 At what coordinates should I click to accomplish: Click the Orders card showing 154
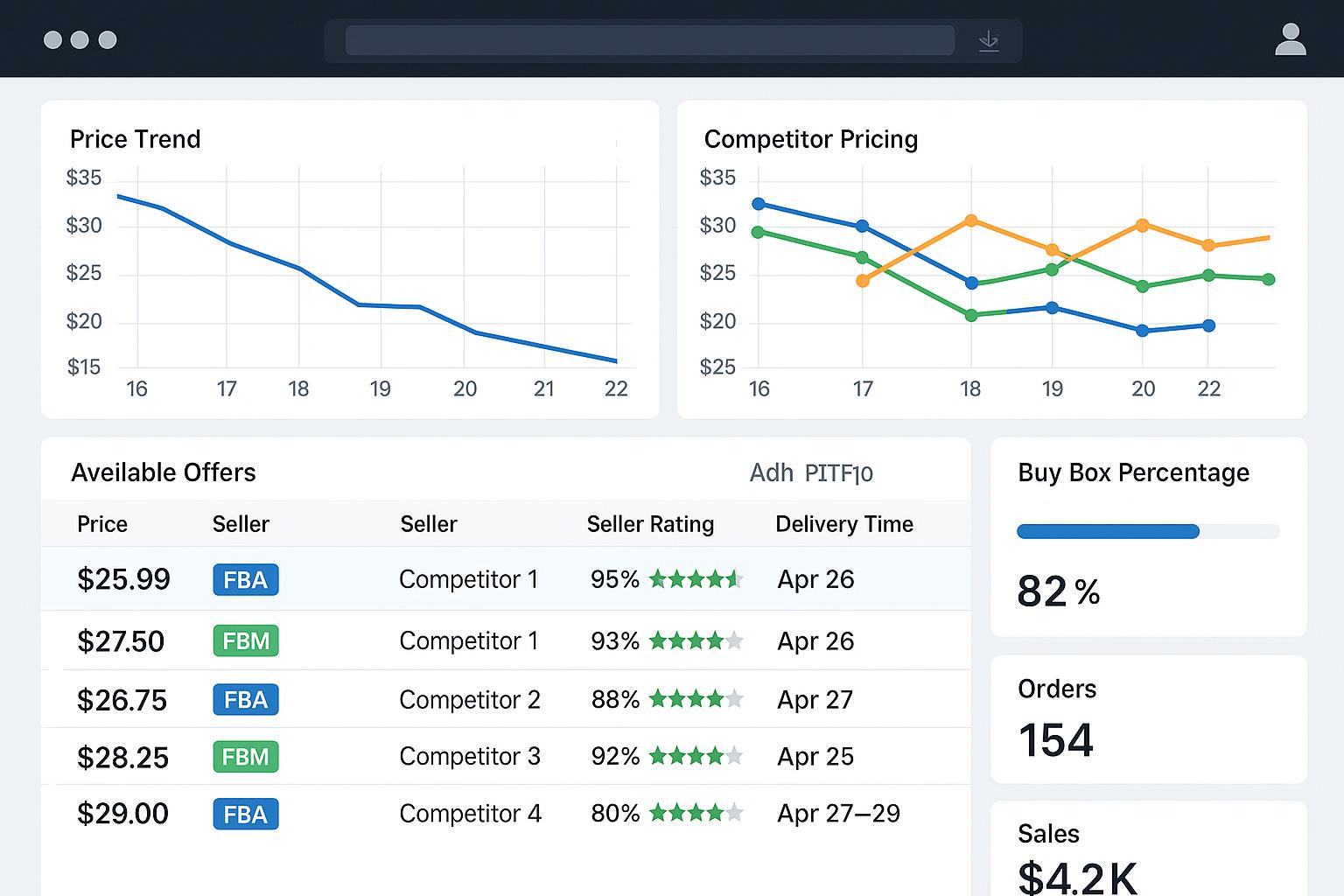[1148, 719]
